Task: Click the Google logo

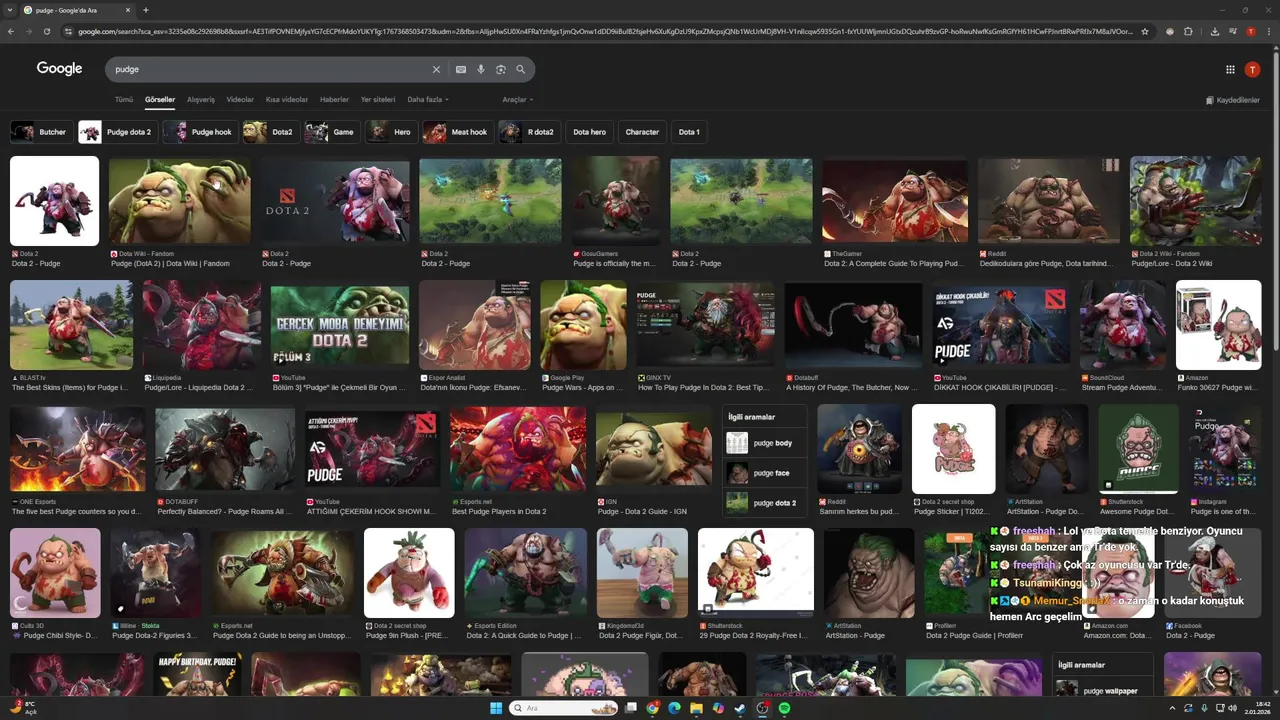Action: click(59, 68)
